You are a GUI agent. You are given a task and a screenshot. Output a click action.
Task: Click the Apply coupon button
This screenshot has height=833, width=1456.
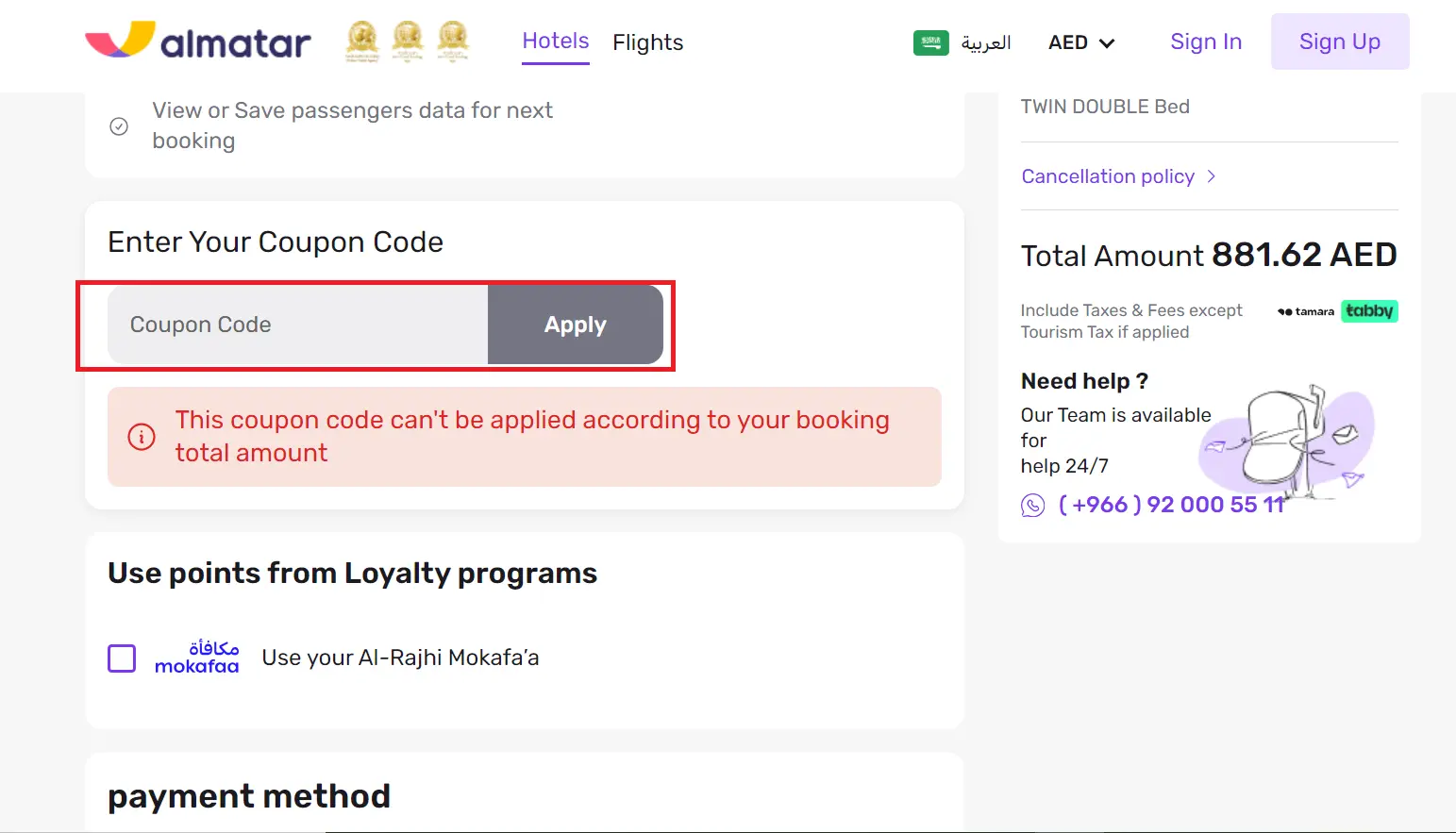pos(575,325)
